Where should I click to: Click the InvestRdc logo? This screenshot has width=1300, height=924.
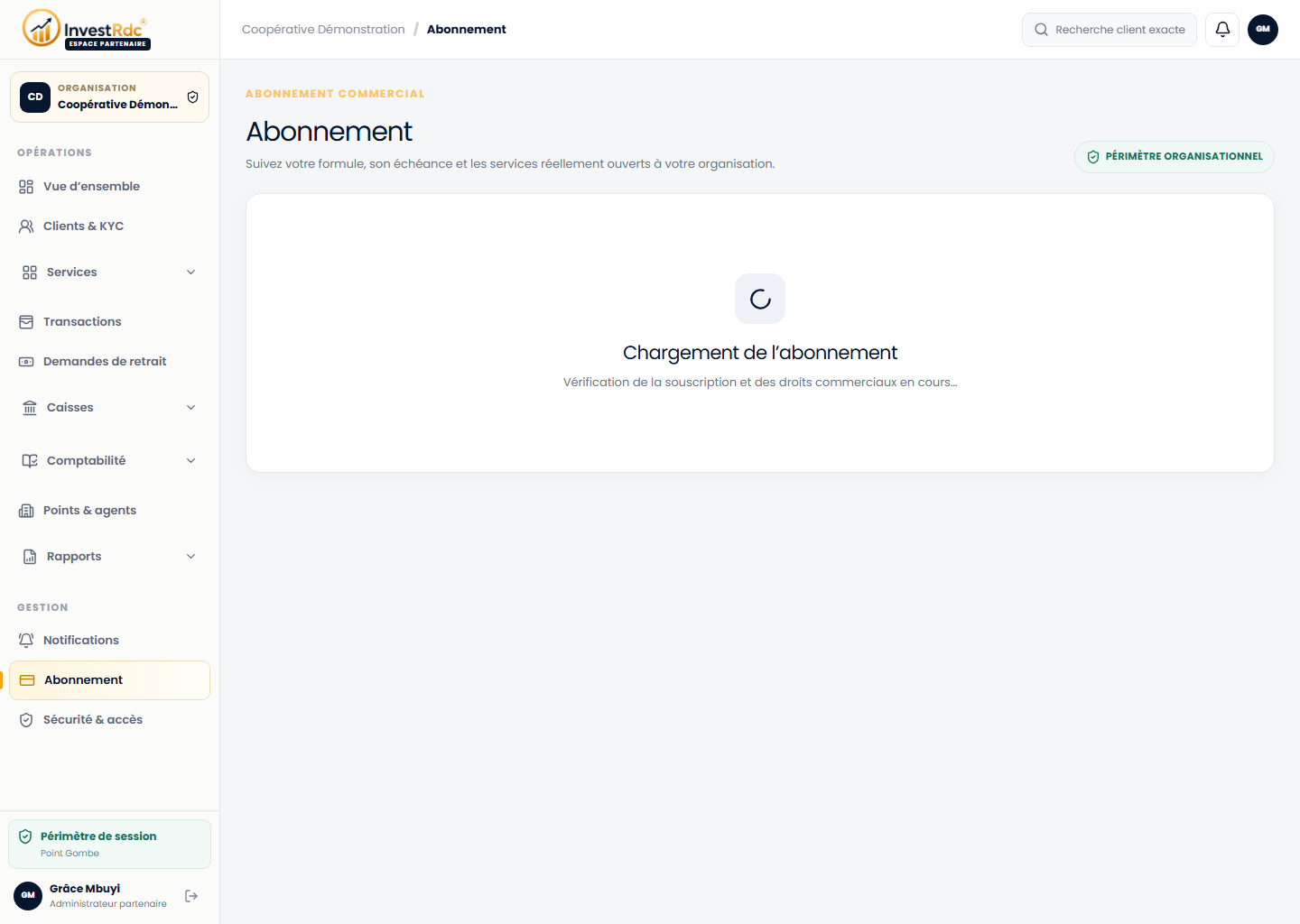coord(87,29)
